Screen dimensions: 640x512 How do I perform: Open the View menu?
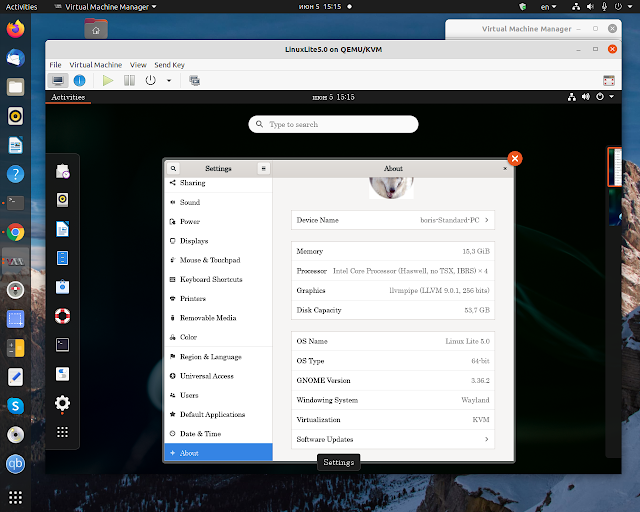point(138,65)
